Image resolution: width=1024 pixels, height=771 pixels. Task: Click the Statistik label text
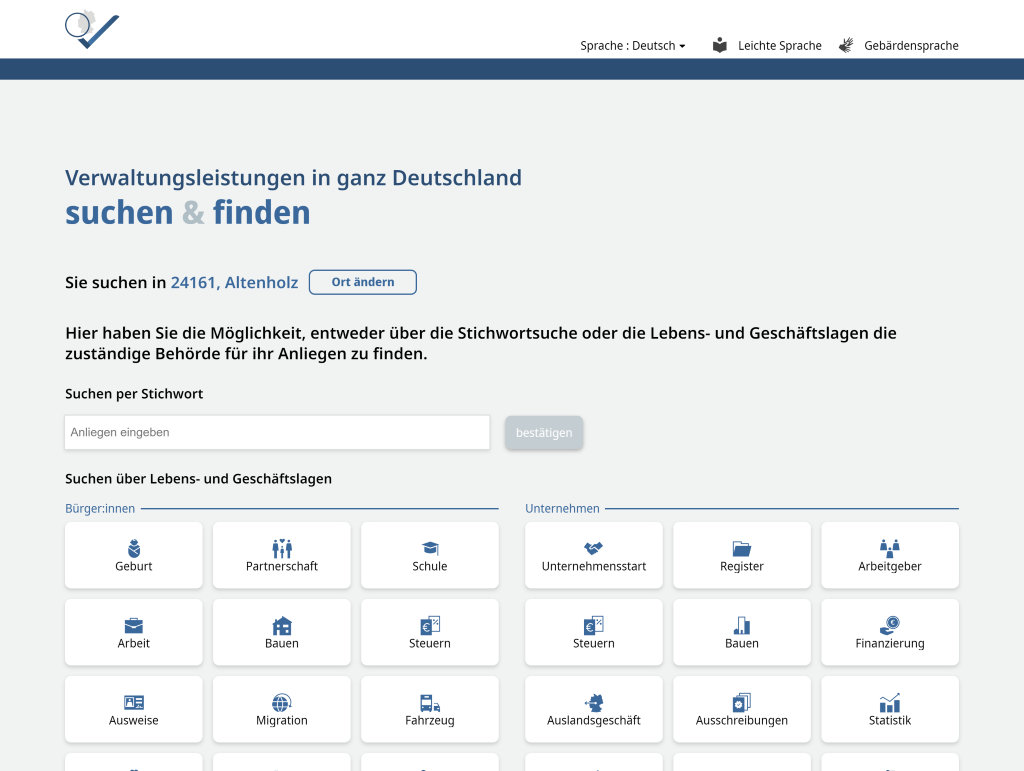[x=889, y=720]
